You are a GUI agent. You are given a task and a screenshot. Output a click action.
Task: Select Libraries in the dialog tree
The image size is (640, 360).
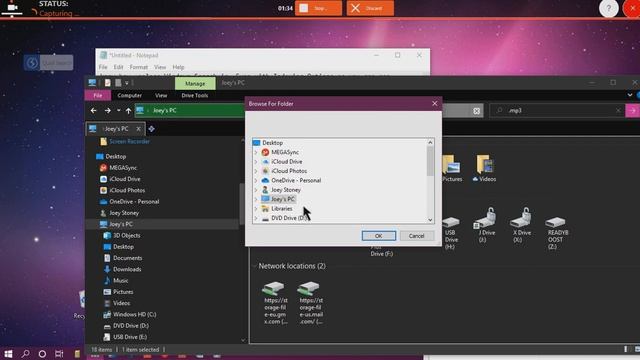pyautogui.click(x=282, y=209)
